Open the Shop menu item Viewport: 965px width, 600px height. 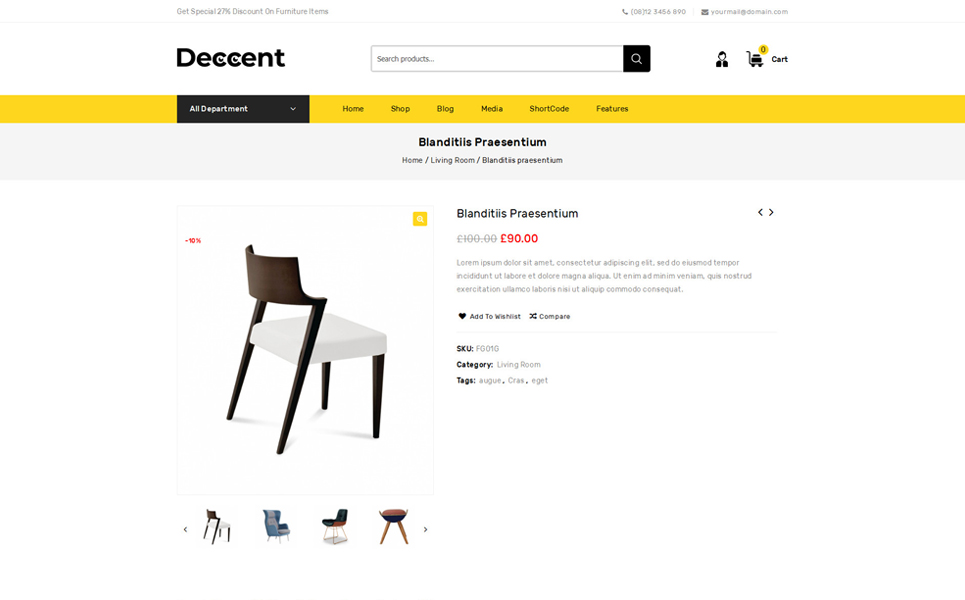click(400, 109)
